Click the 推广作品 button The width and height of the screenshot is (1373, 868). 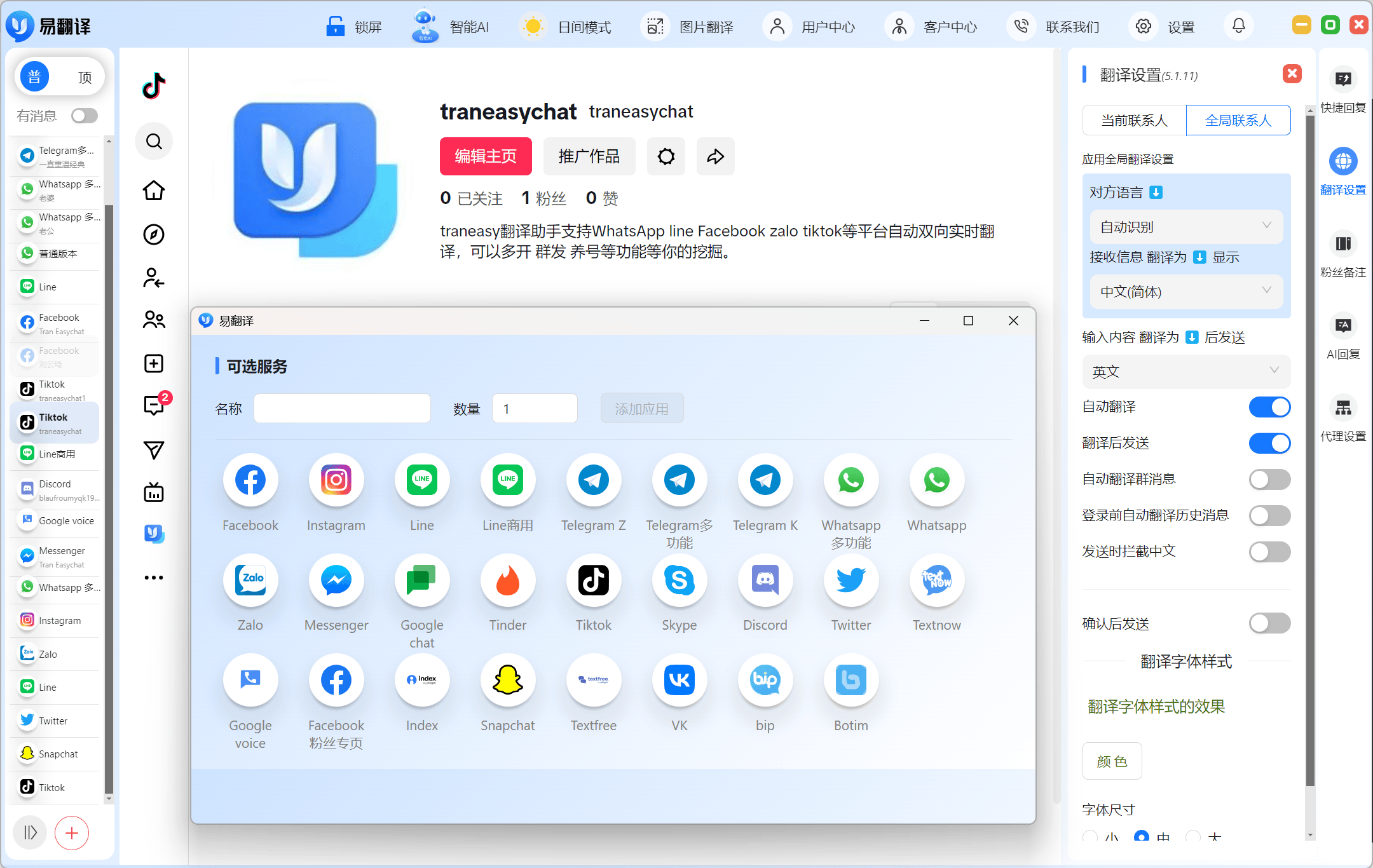point(589,156)
